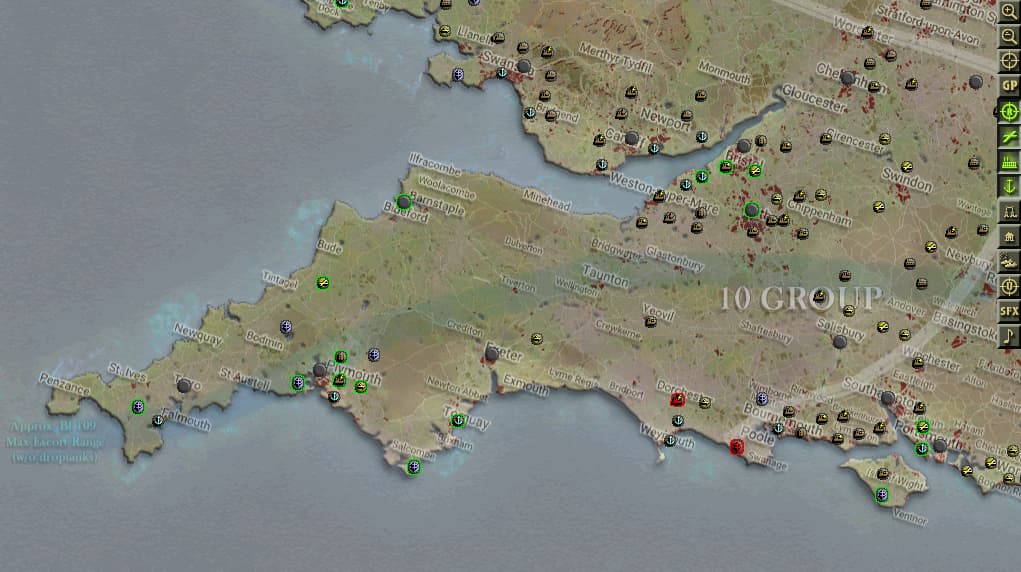Toggle the music note button
This screenshot has width=1021, height=572.
click(x=1009, y=337)
